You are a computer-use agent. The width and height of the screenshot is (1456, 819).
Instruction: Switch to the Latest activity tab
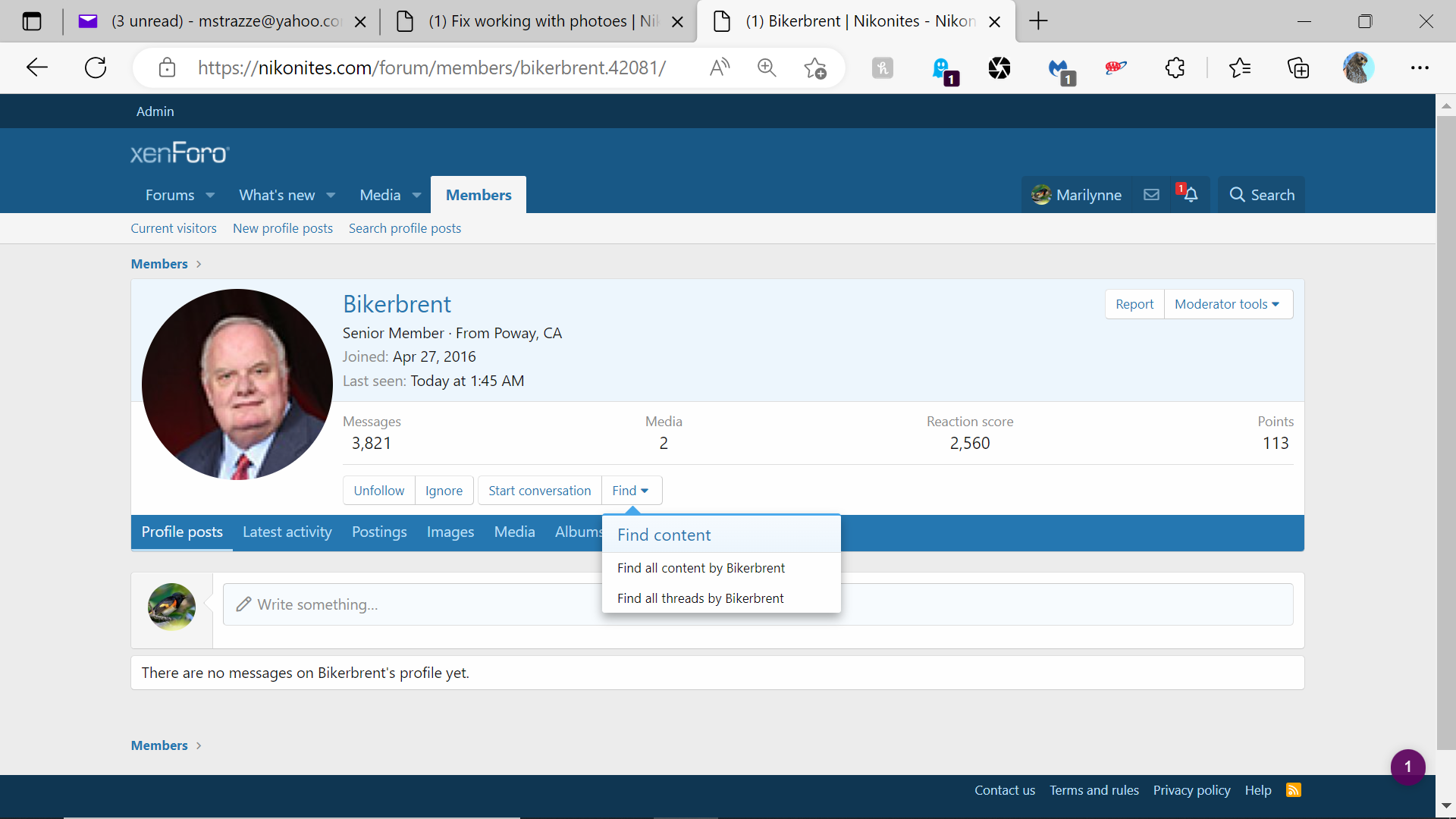tap(287, 532)
